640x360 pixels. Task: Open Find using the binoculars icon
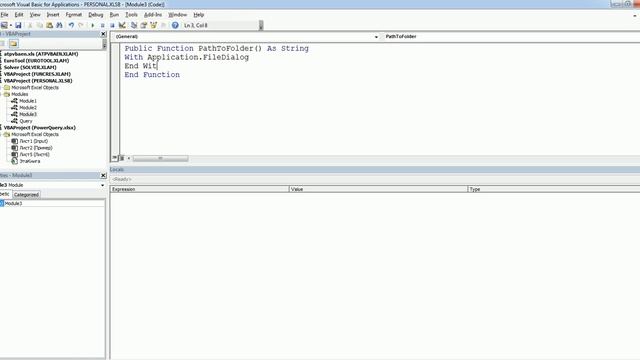[x=59, y=25]
